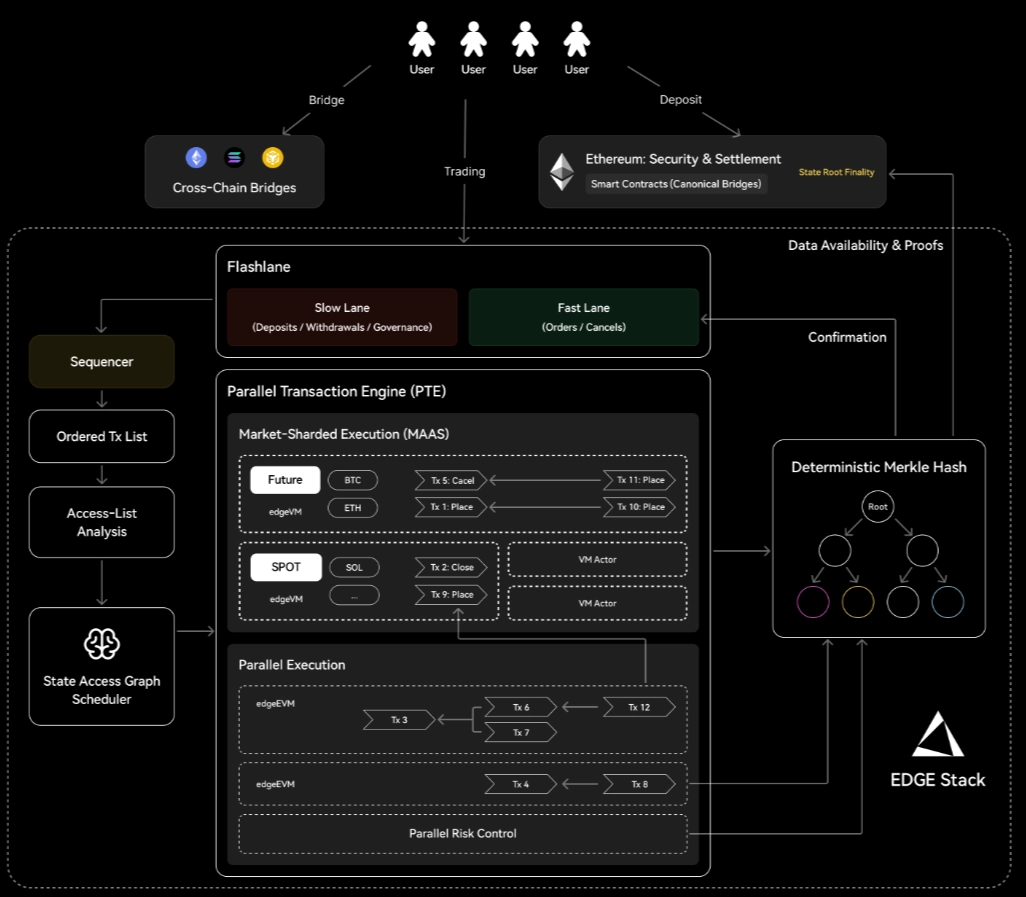The width and height of the screenshot is (1026, 897).
Task: Click the Smart Contracts (Canonical Bridges) label
Action: (x=676, y=184)
